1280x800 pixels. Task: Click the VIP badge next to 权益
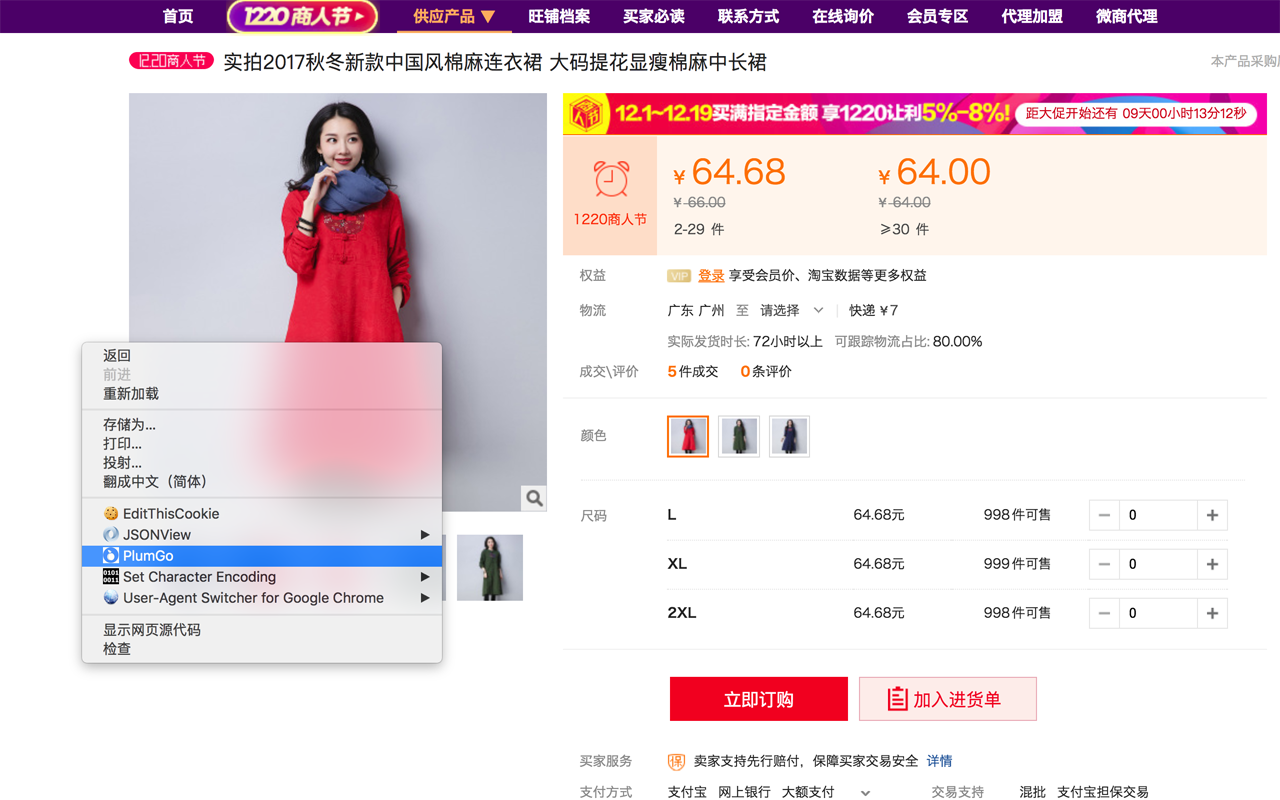pos(681,275)
